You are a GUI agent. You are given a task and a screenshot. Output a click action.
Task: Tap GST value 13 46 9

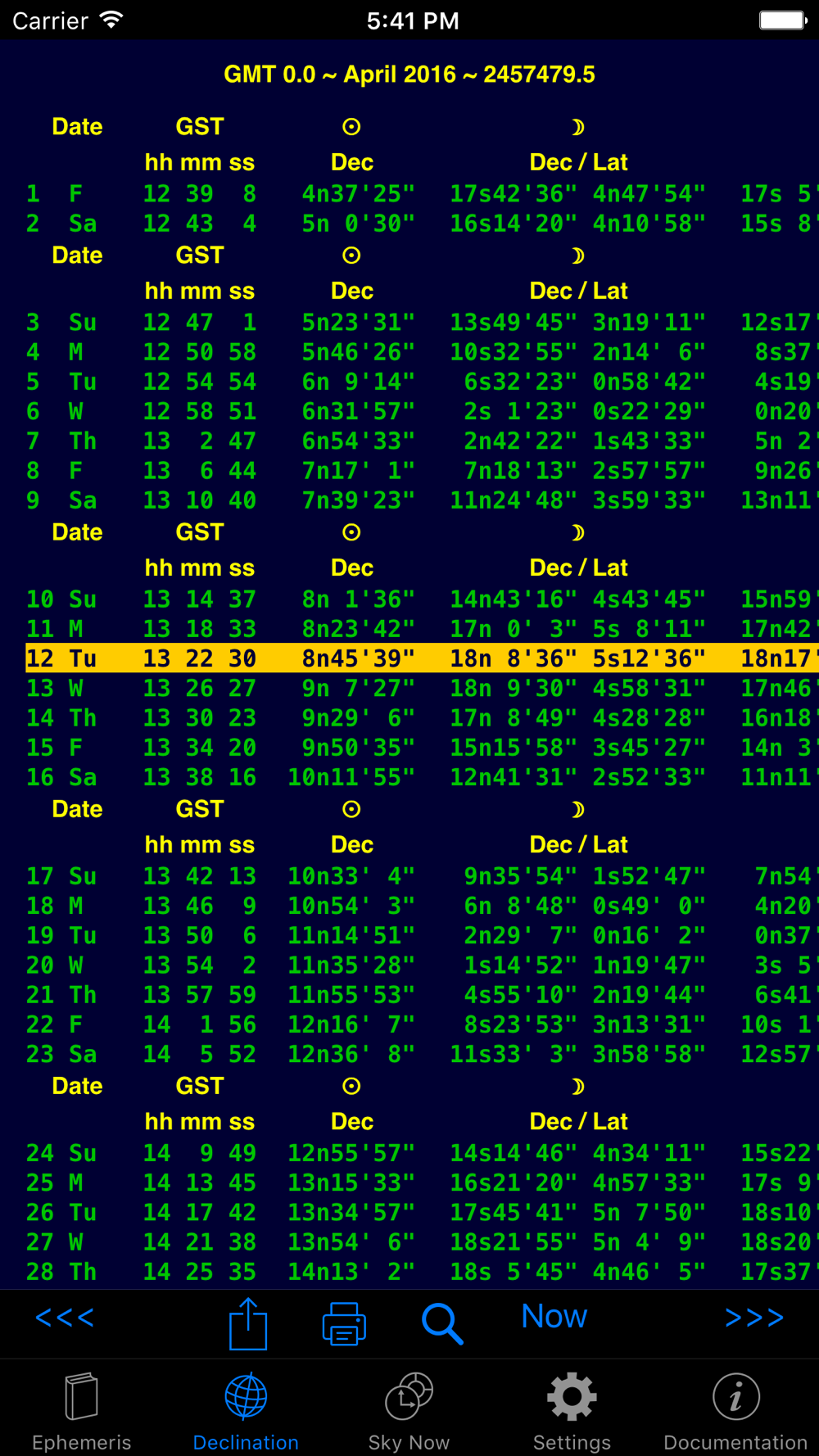[x=200, y=906]
